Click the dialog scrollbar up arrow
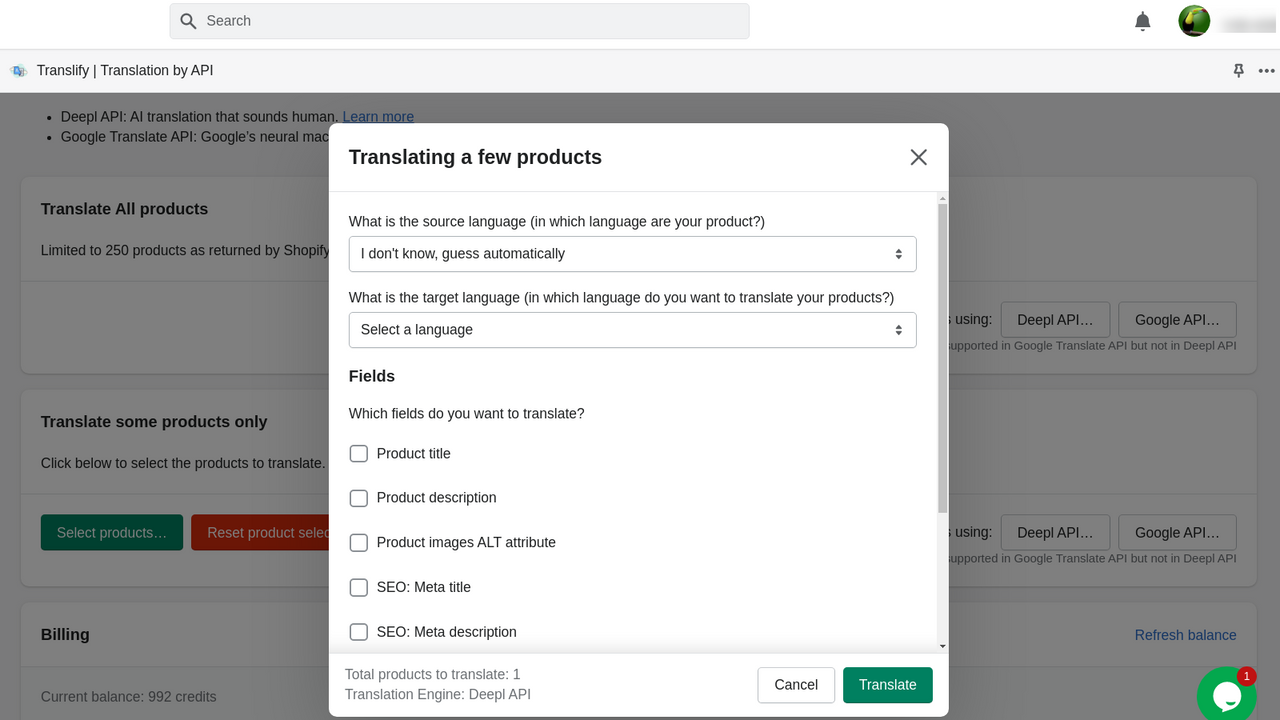The height and width of the screenshot is (720, 1280). tap(942, 198)
